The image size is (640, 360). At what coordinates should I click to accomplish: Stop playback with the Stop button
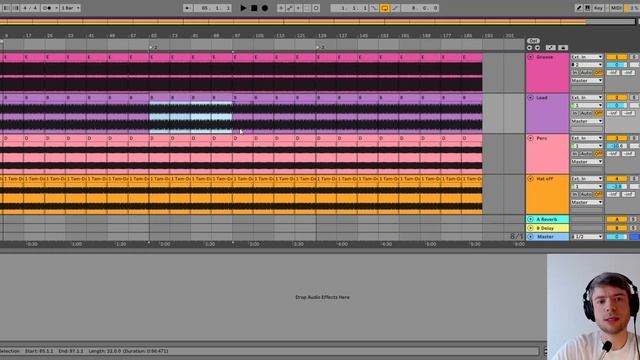point(254,8)
